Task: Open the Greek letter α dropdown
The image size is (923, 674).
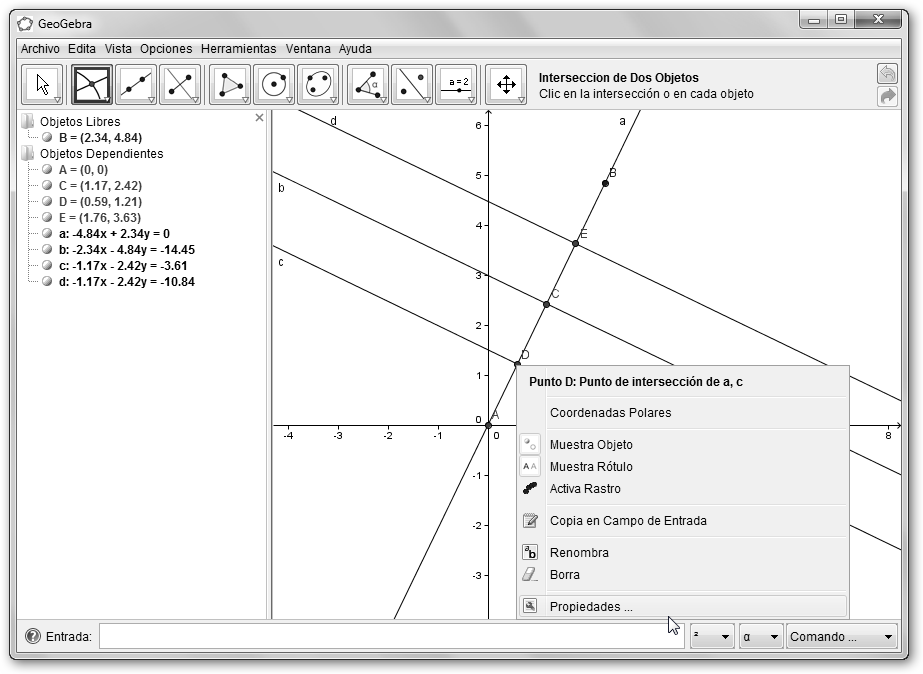Action: (x=760, y=637)
